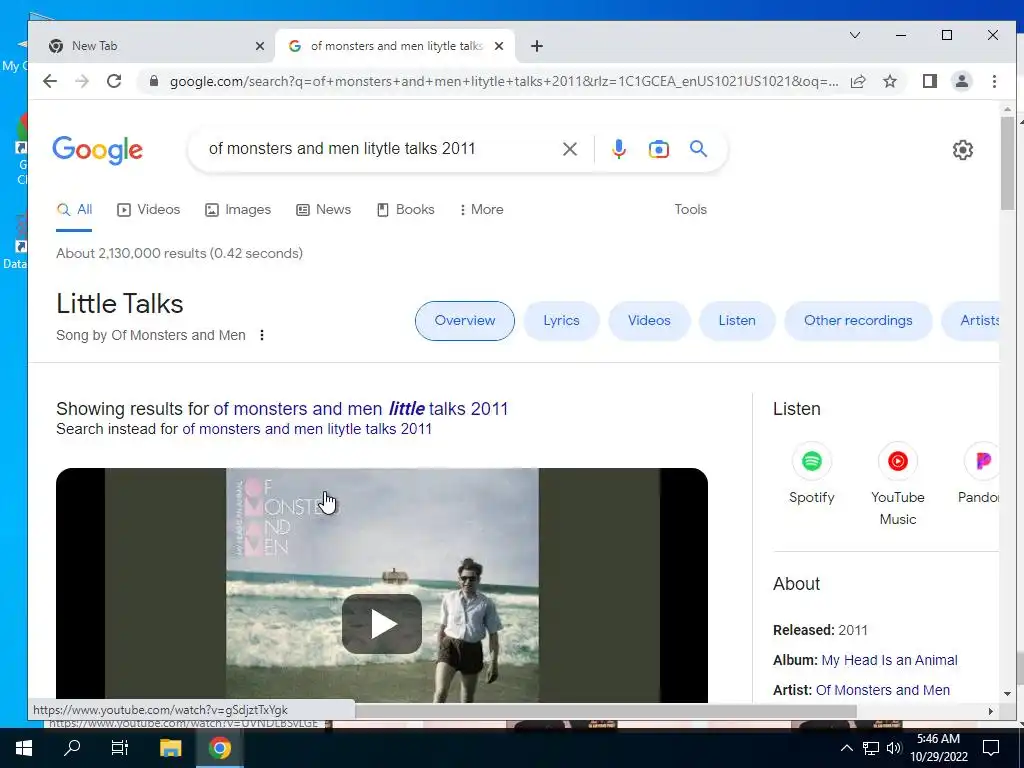Play the Little Talks video
This screenshot has height=768, width=1024.
point(382,624)
